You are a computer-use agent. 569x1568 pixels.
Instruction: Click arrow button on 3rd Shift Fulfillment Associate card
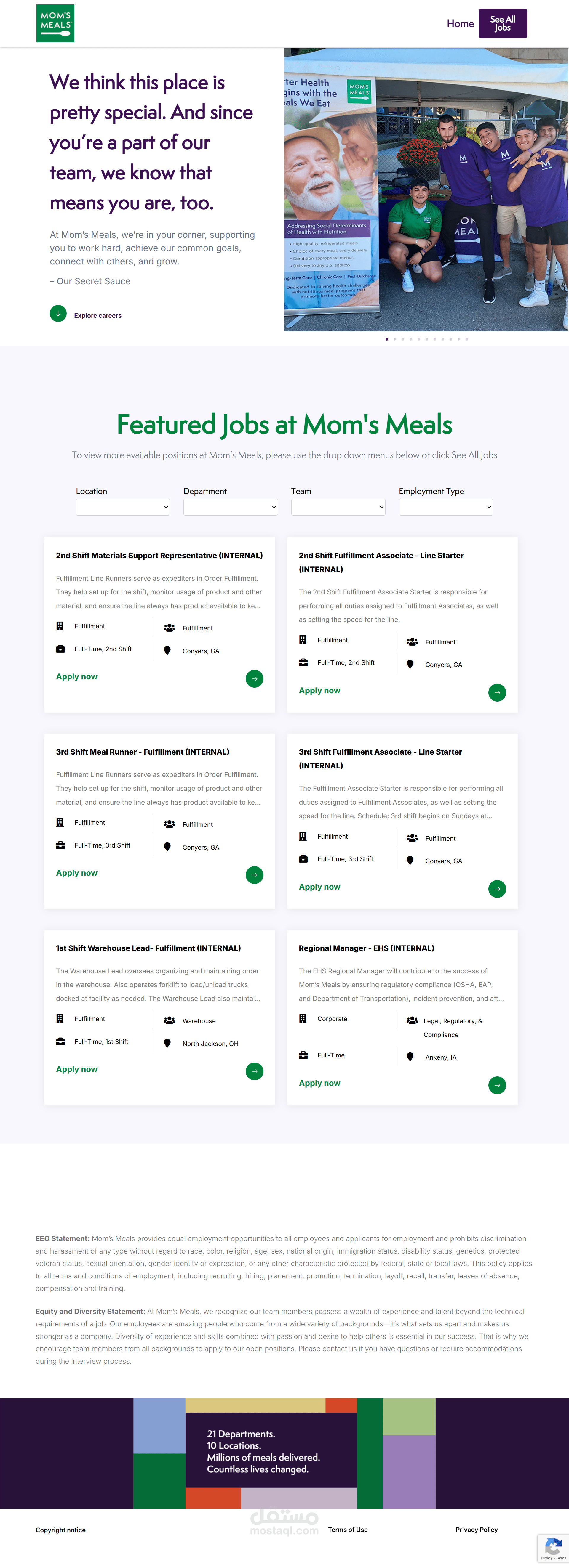497,889
